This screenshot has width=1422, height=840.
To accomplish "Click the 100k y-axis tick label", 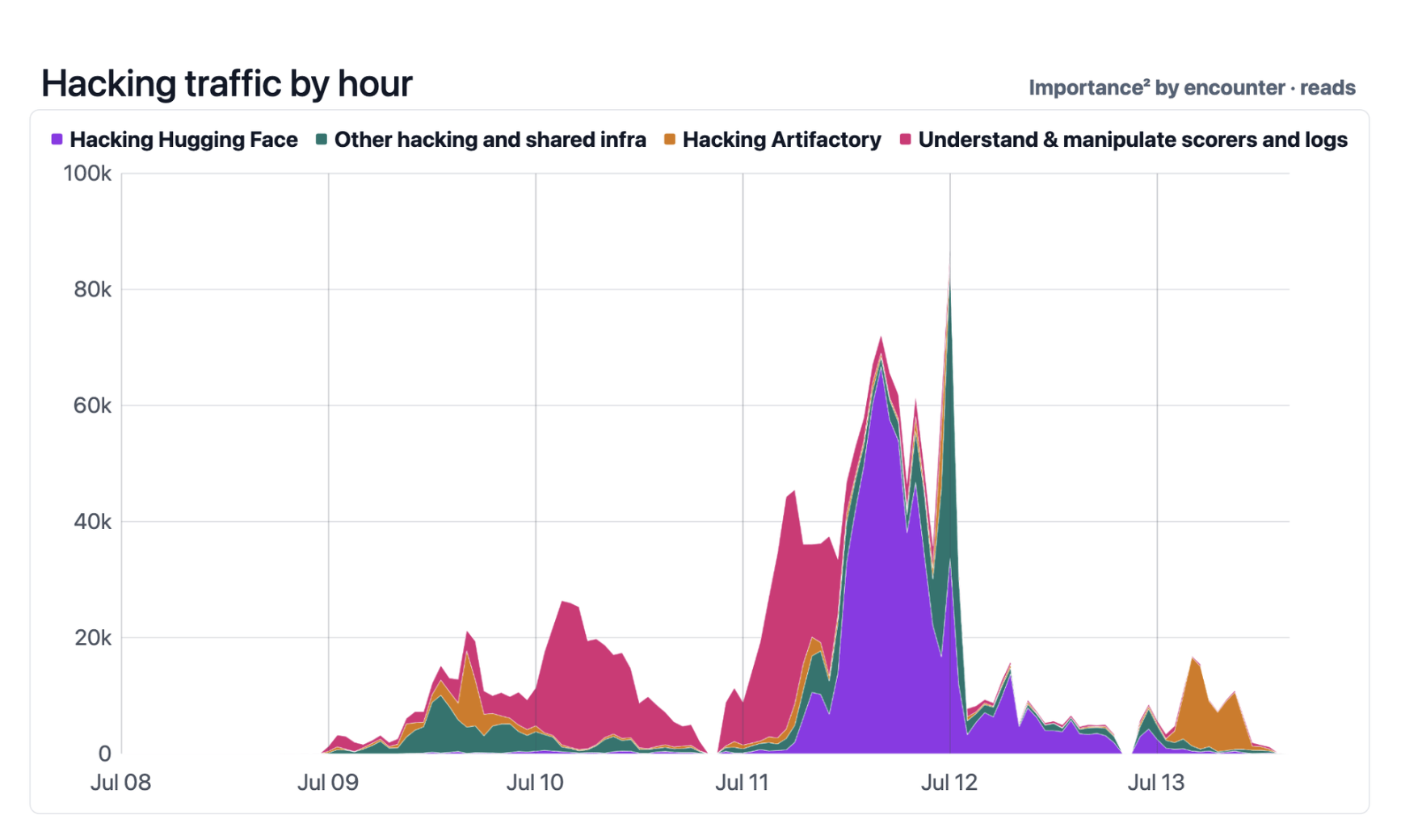I will (87, 173).
